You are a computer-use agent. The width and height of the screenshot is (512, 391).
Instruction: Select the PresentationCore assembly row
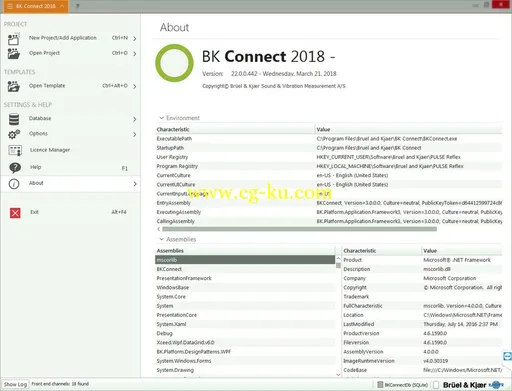click(245, 315)
